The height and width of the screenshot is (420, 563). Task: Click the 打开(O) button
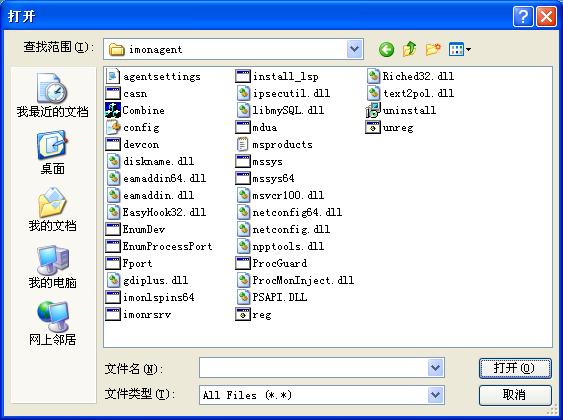515,368
